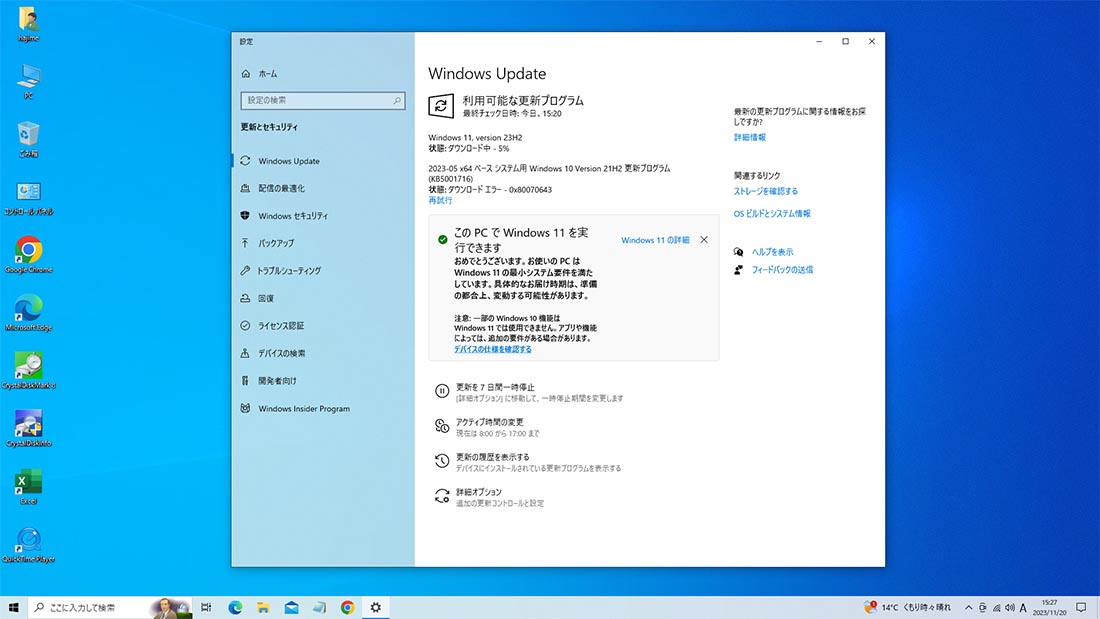
Task: Open active hours change option
Action: click(489, 422)
